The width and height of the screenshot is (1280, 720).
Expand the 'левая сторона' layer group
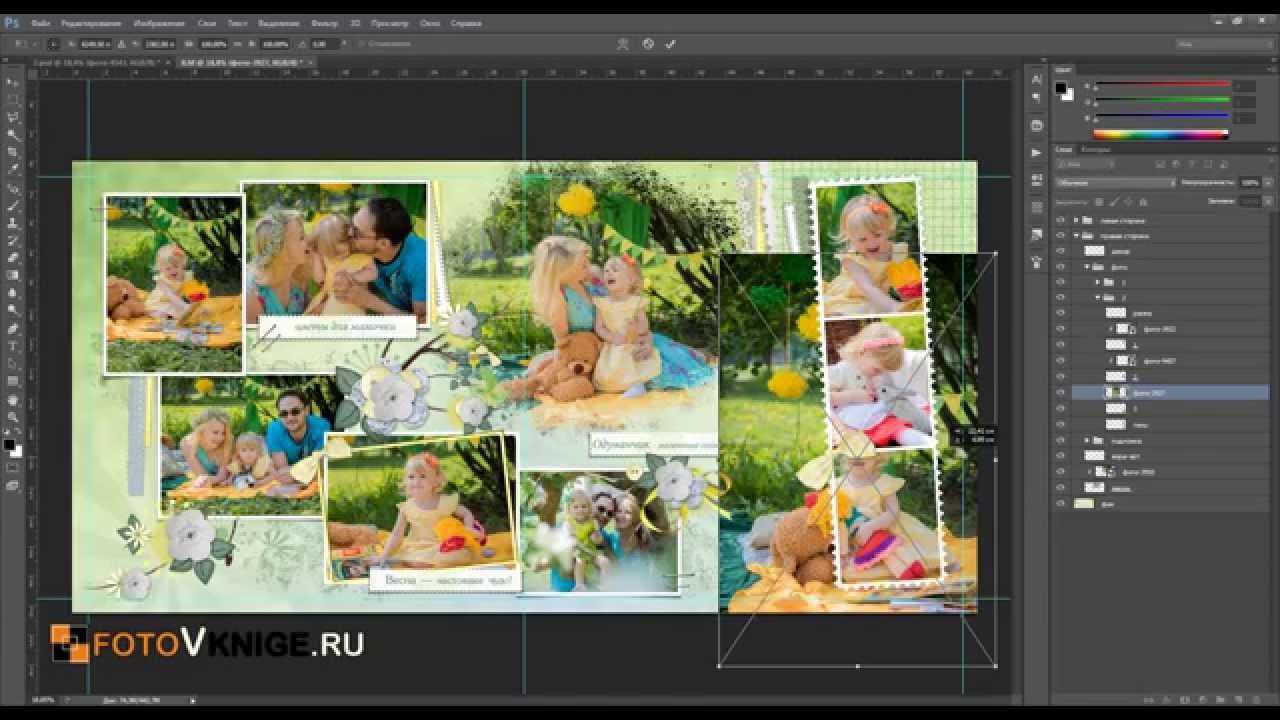tap(1076, 220)
